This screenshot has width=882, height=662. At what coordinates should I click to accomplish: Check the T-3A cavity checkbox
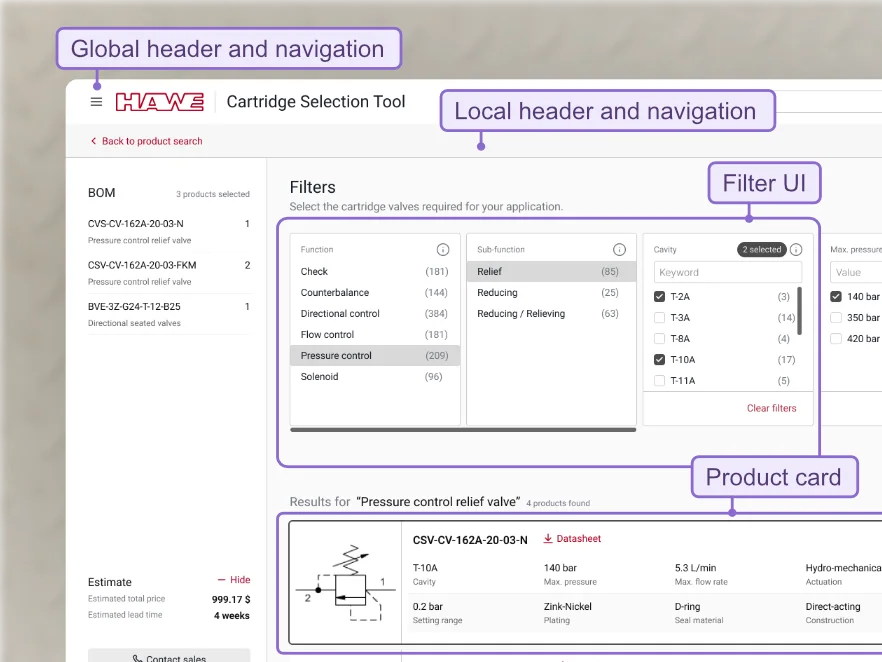click(x=659, y=318)
